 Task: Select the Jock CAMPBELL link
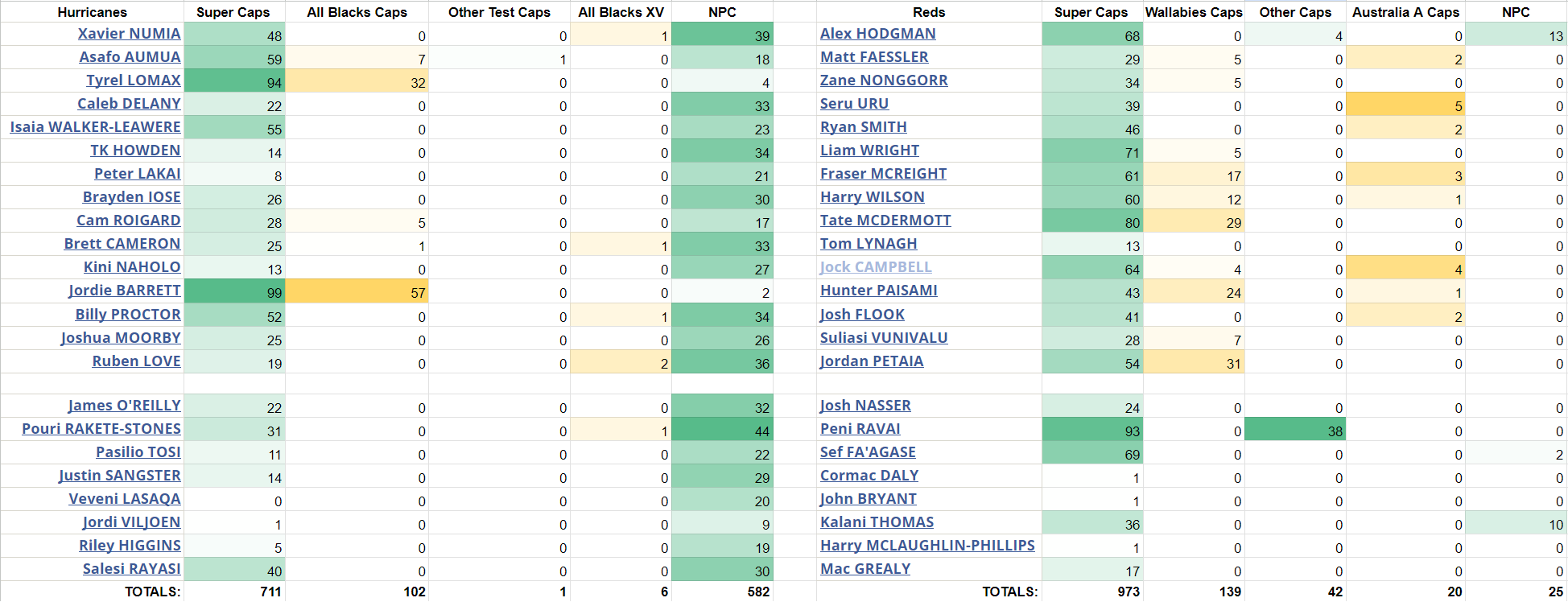pyautogui.click(x=876, y=267)
